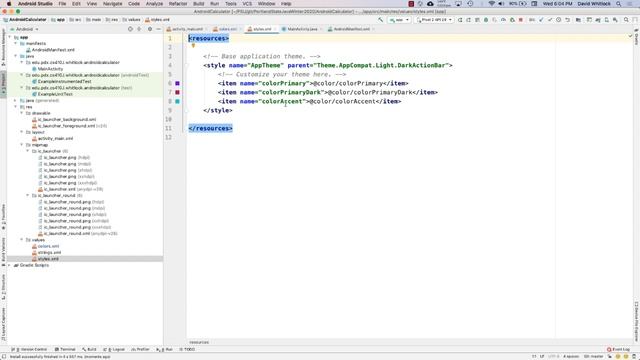Select colors.xml in values folder

click(48, 246)
